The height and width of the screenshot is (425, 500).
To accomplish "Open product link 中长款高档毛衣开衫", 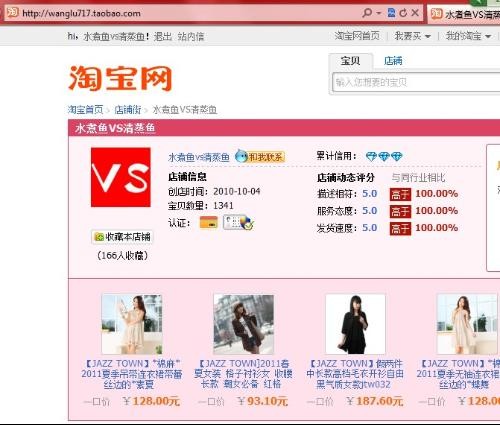I will tap(355, 374).
